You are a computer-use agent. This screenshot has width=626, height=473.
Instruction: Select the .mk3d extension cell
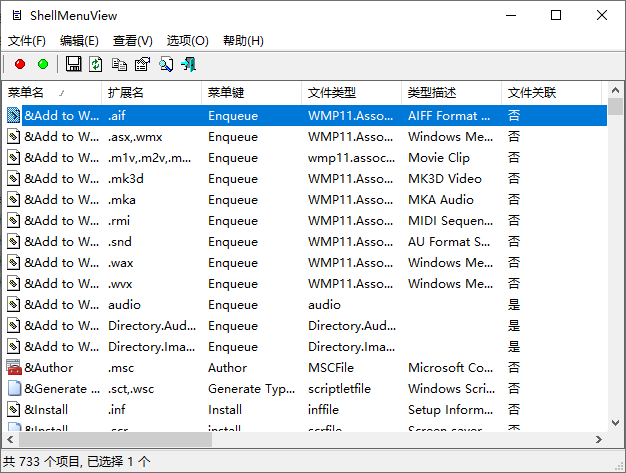pyautogui.click(x=126, y=178)
